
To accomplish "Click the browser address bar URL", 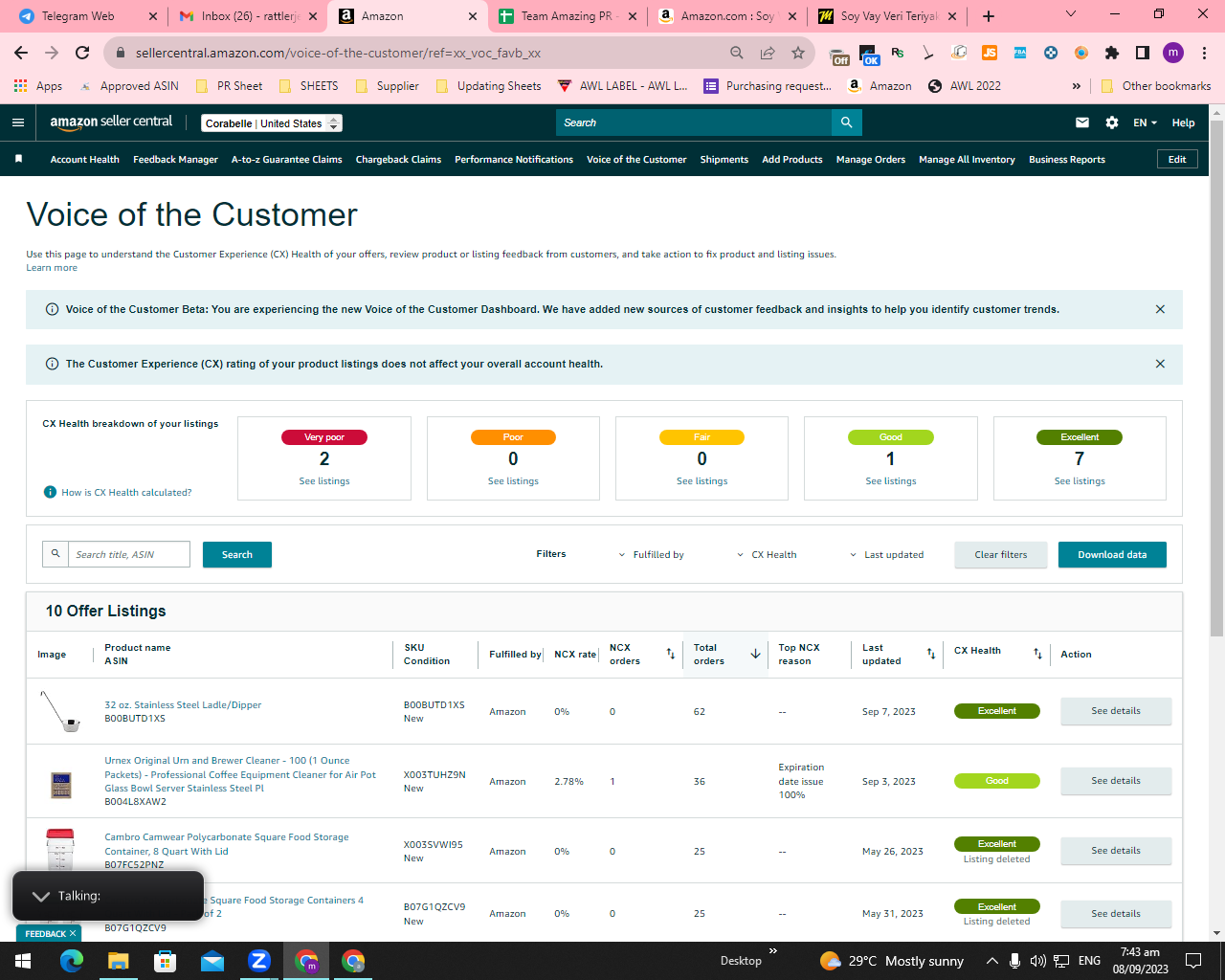I will 338,53.
